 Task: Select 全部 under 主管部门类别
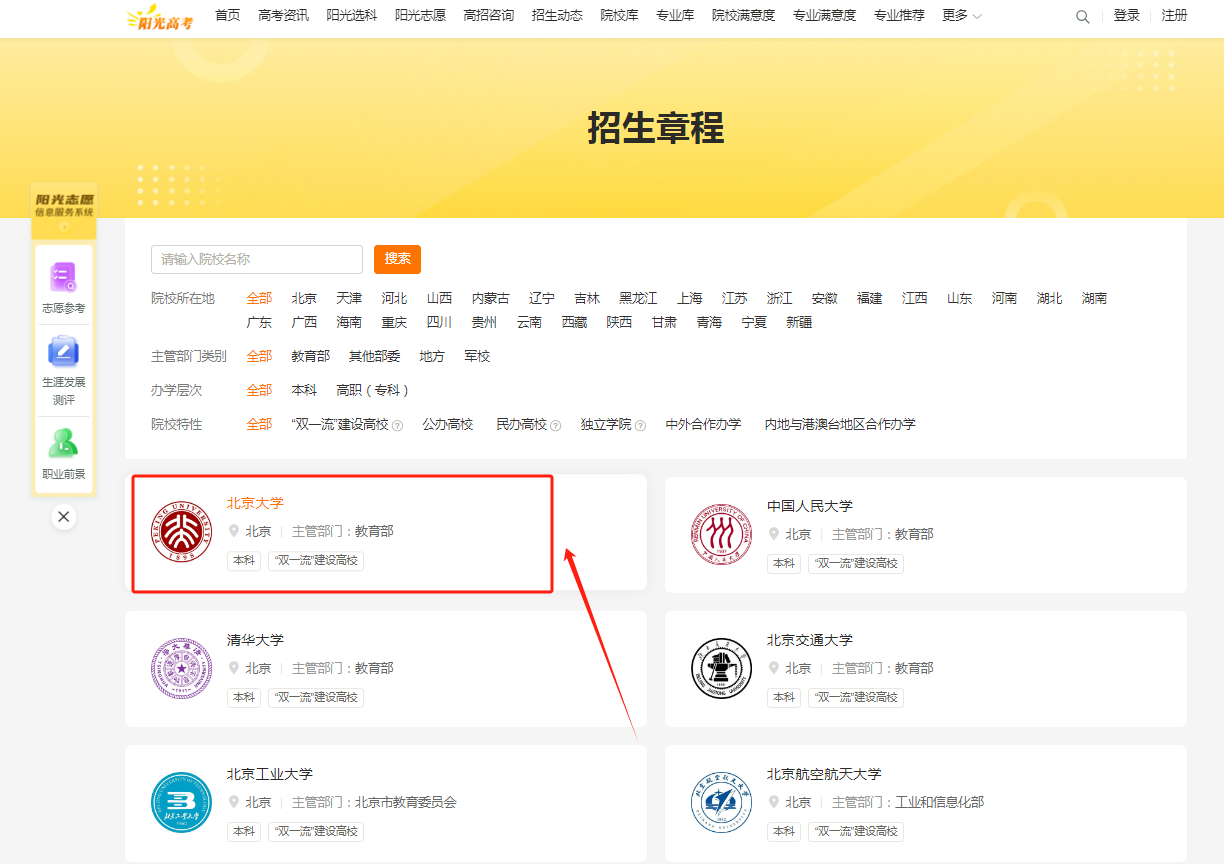(259, 356)
